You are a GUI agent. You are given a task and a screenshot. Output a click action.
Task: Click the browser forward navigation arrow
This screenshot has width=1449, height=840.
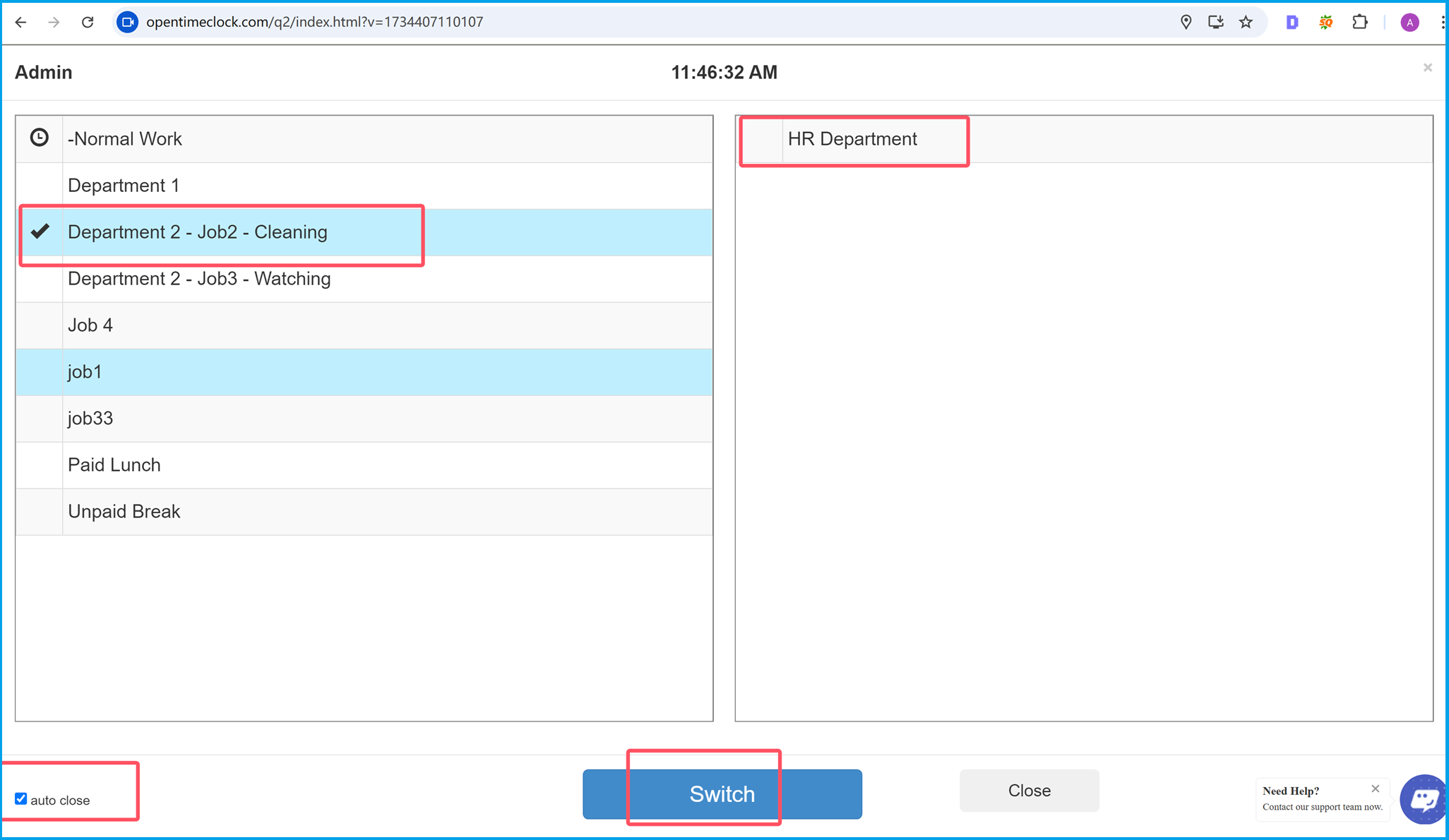click(x=52, y=22)
